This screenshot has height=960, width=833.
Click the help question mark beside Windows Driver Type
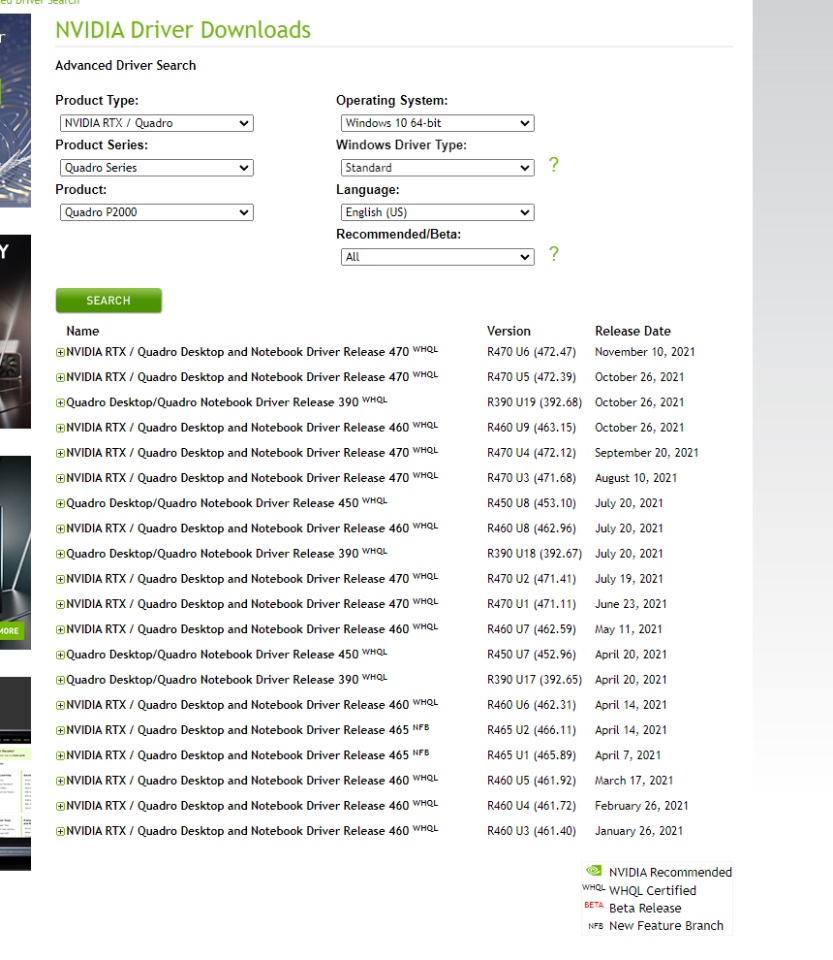[553, 165]
